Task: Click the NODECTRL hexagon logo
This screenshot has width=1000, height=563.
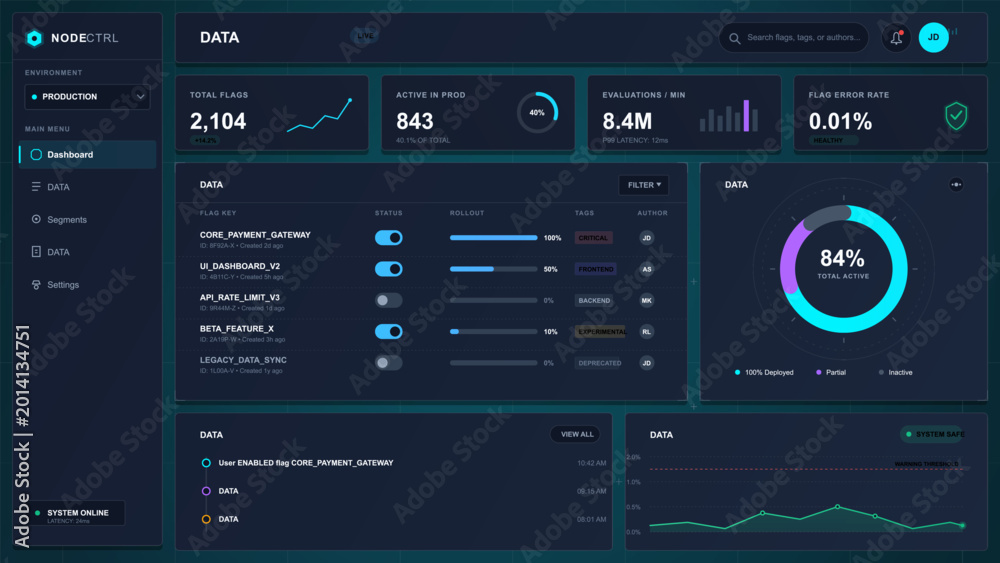Action: 34,38
